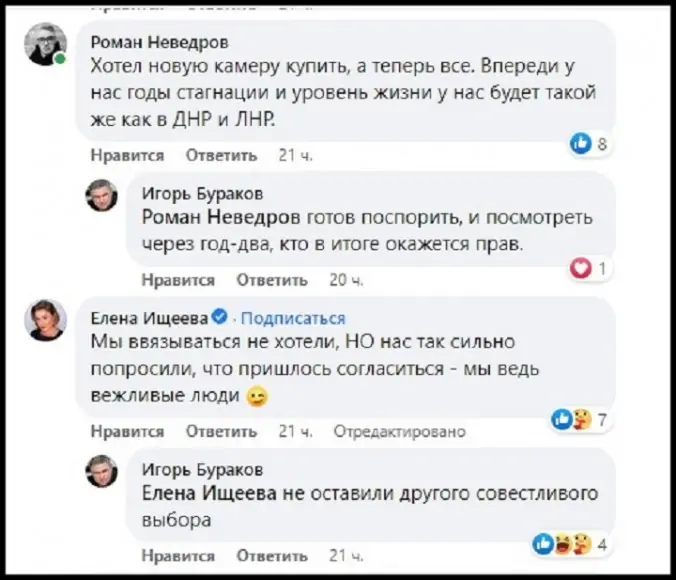Like Роман Неведров's comment with Нравится
This screenshot has width=676, height=580.
[127, 156]
